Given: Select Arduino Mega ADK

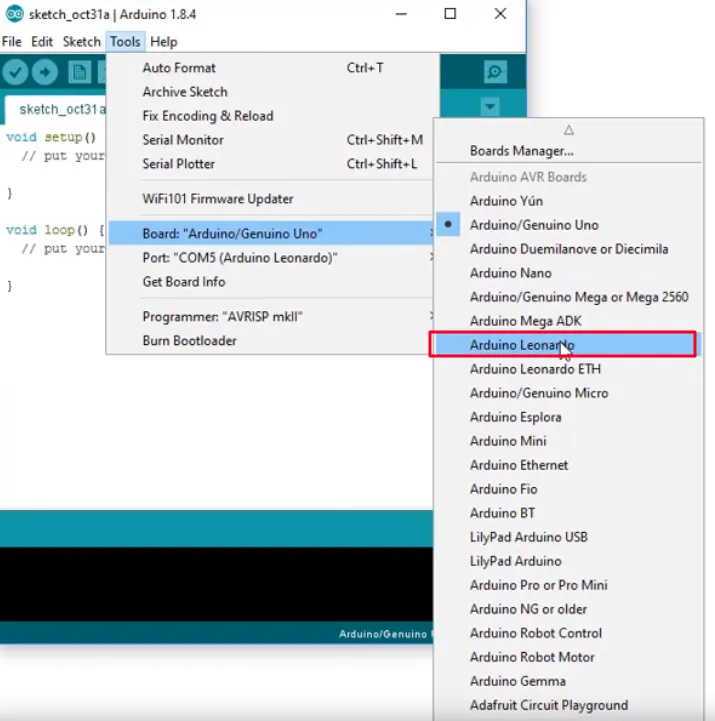Looking at the screenshot, I should pyautogui.click(x=568, y=321).
